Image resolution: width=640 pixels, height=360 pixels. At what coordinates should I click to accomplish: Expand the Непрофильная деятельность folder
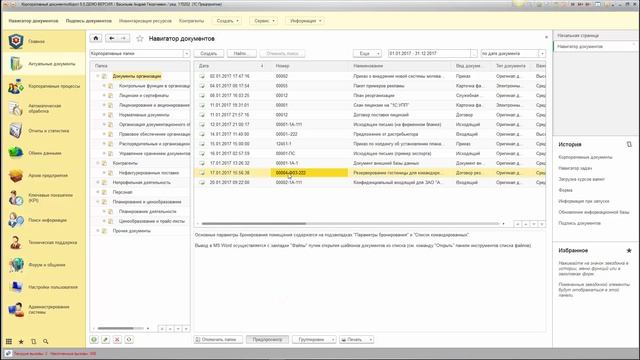98,182
